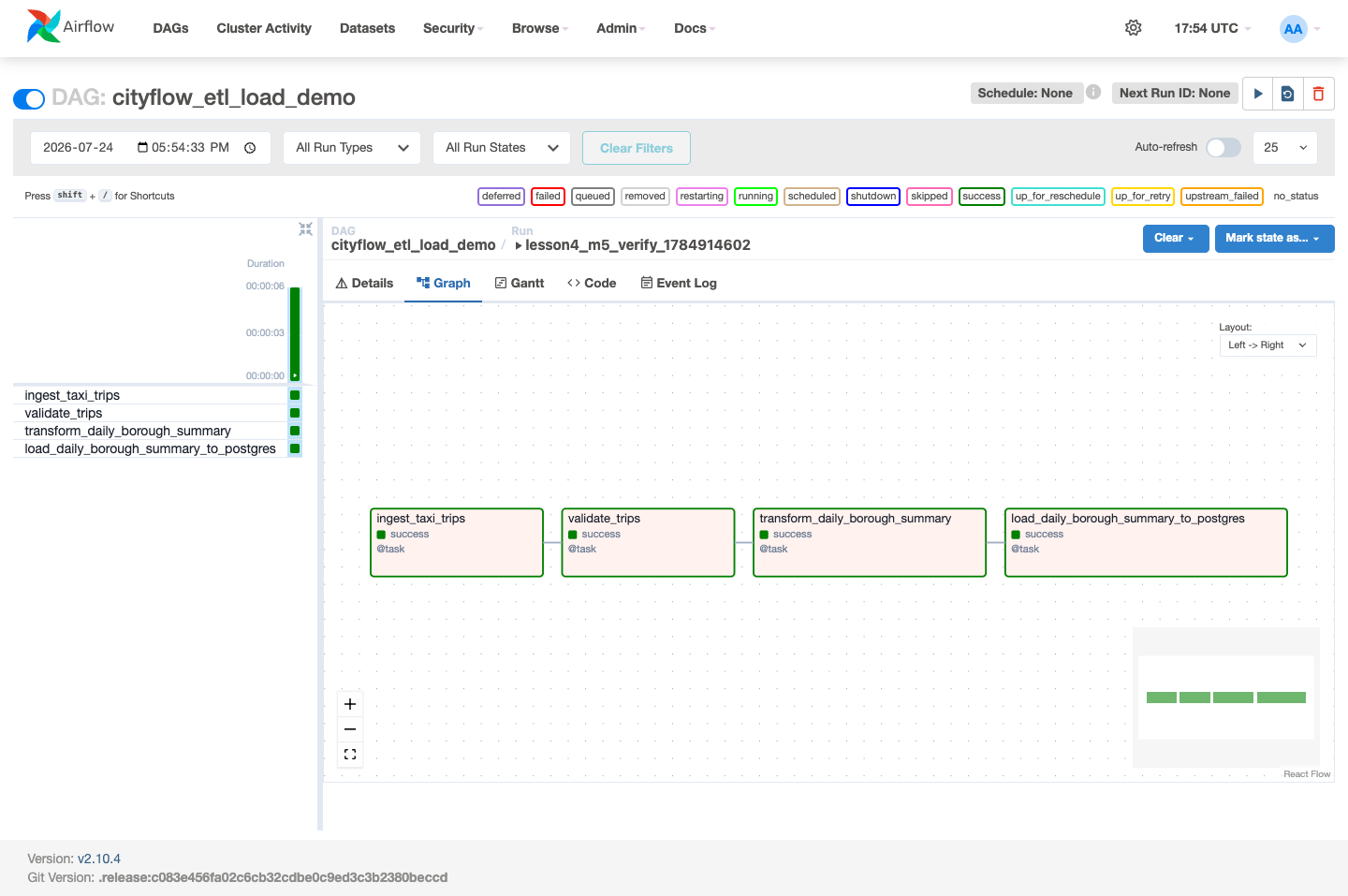Select the ingest_taxi_trips row in task list
The image size is (1348, 896).
[150, 395]
